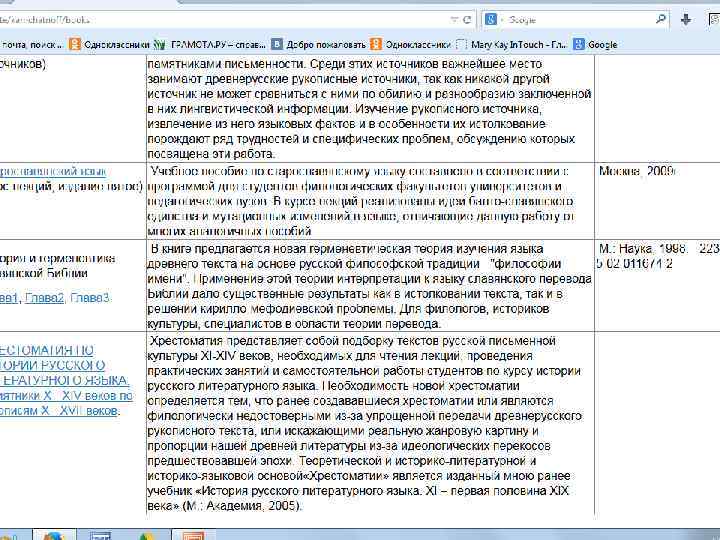Open the 'Добро пожаловать' VK bookmark

(318, 45)
